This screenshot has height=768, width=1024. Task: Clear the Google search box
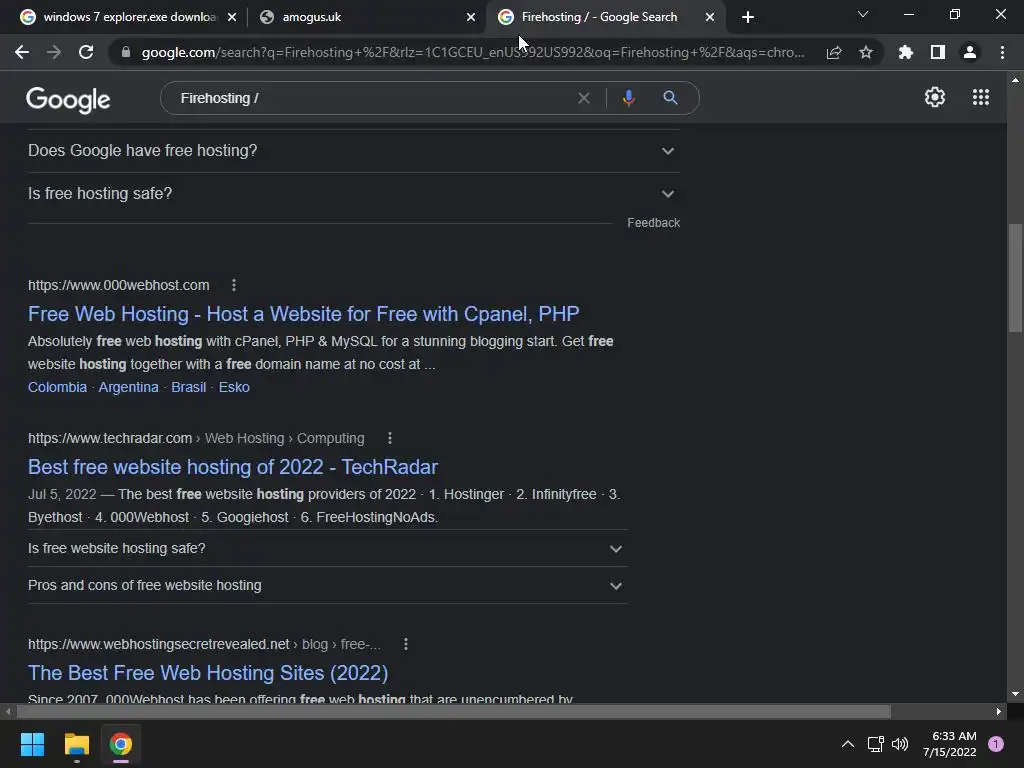(x=584, y=98)
